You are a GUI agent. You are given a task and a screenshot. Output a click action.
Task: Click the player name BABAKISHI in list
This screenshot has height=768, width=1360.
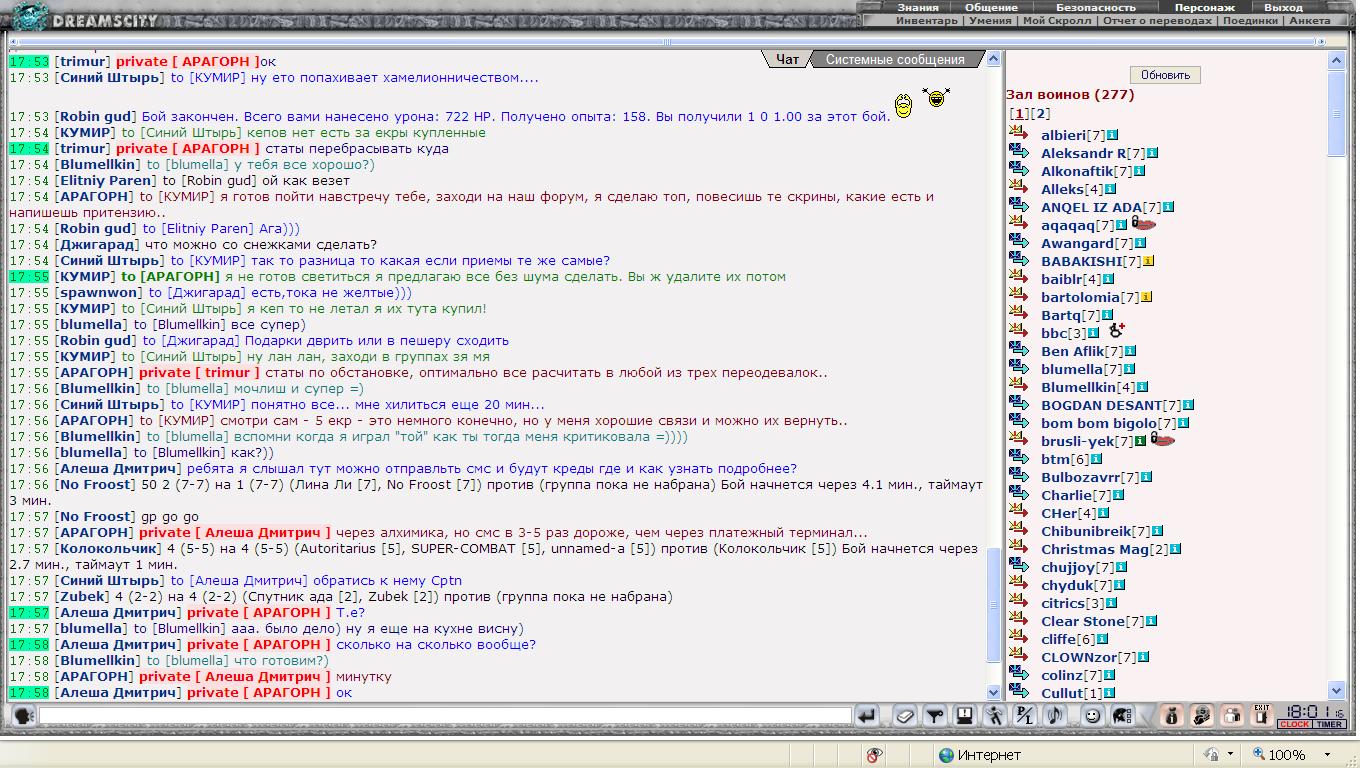coord(1081,261)
